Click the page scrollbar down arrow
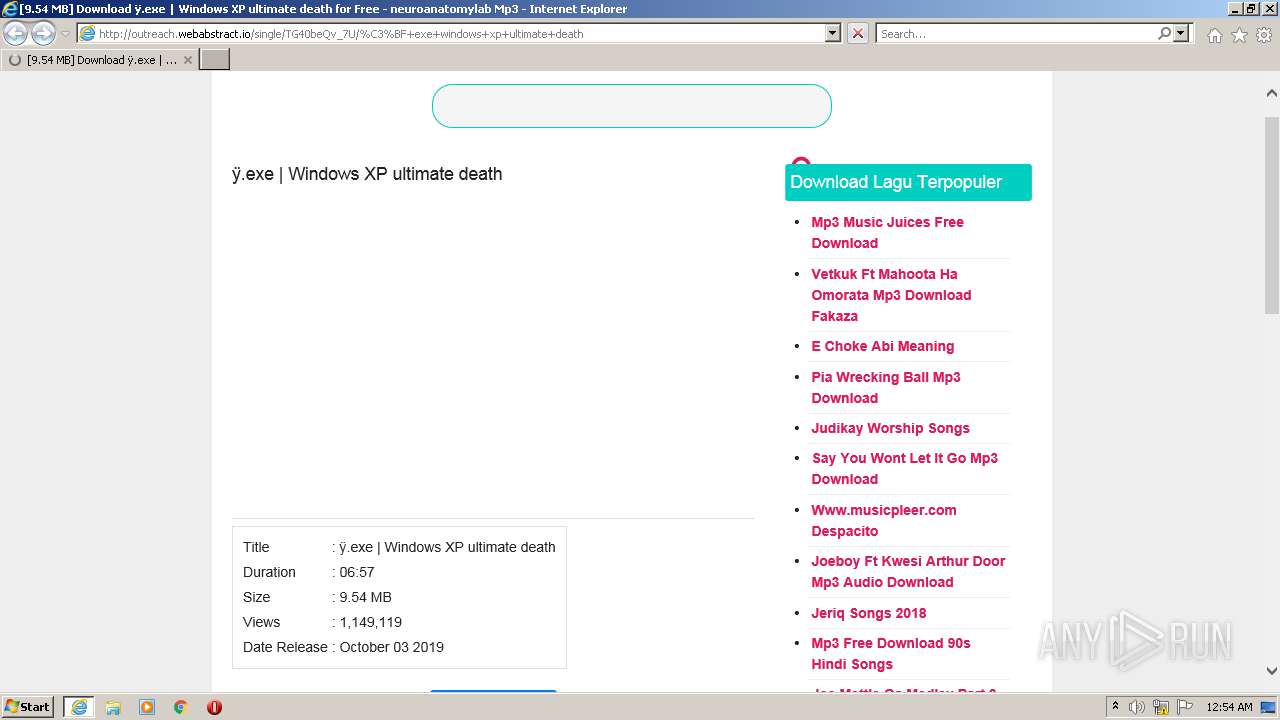Image resolution: width=1280 pixels, height=720 pixels. [1271, 671]
